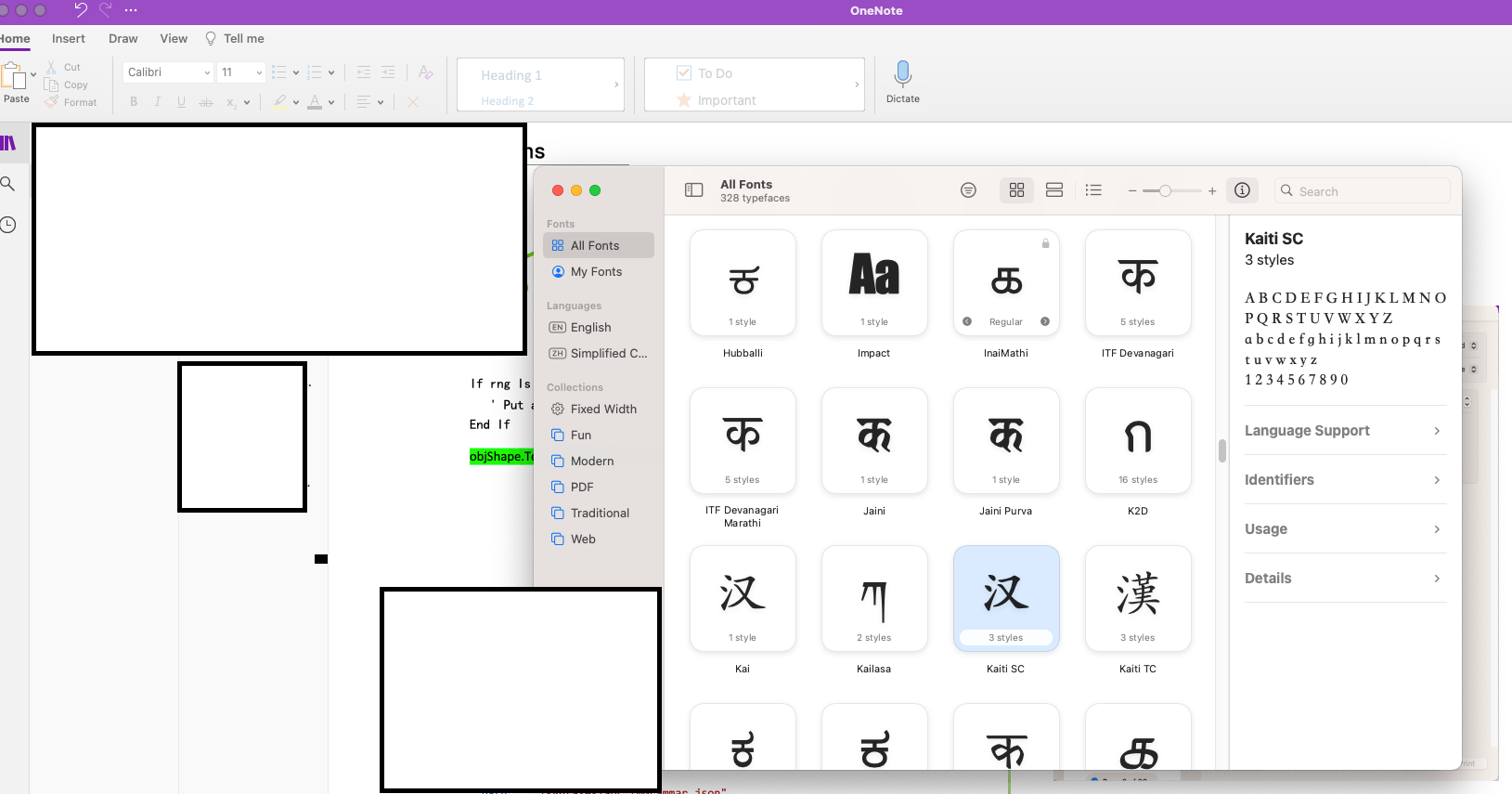Toggle Underline formatting in ribbon
1512x794 pixels.
point(181,101)
